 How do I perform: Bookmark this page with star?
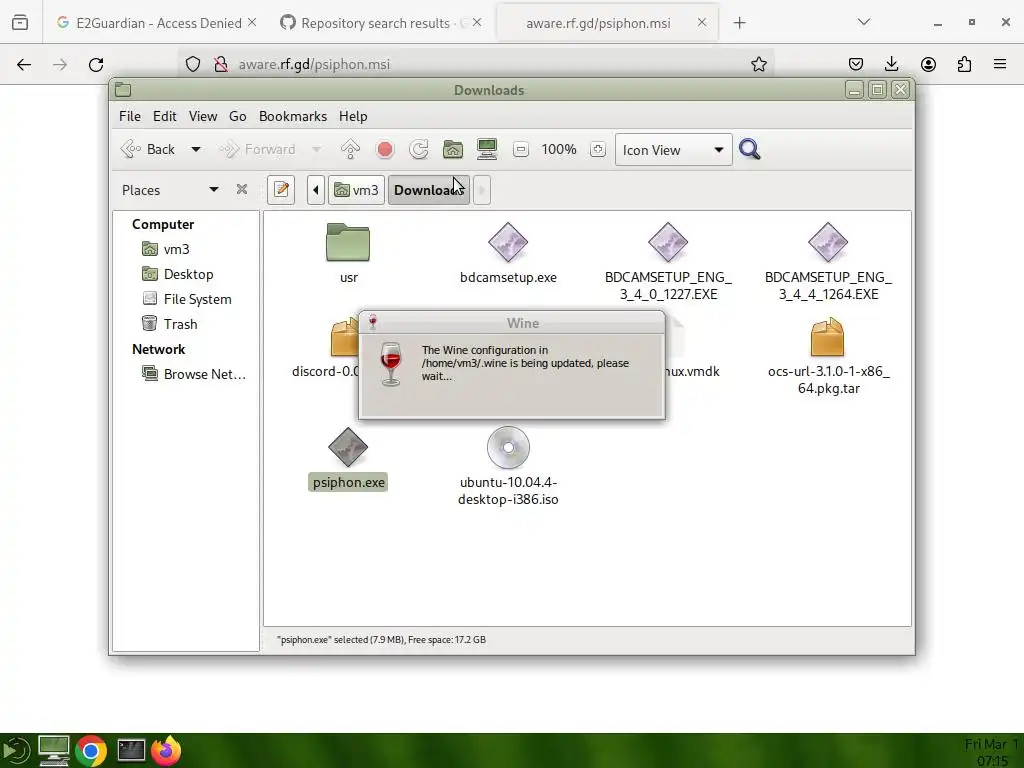[758, 64]
